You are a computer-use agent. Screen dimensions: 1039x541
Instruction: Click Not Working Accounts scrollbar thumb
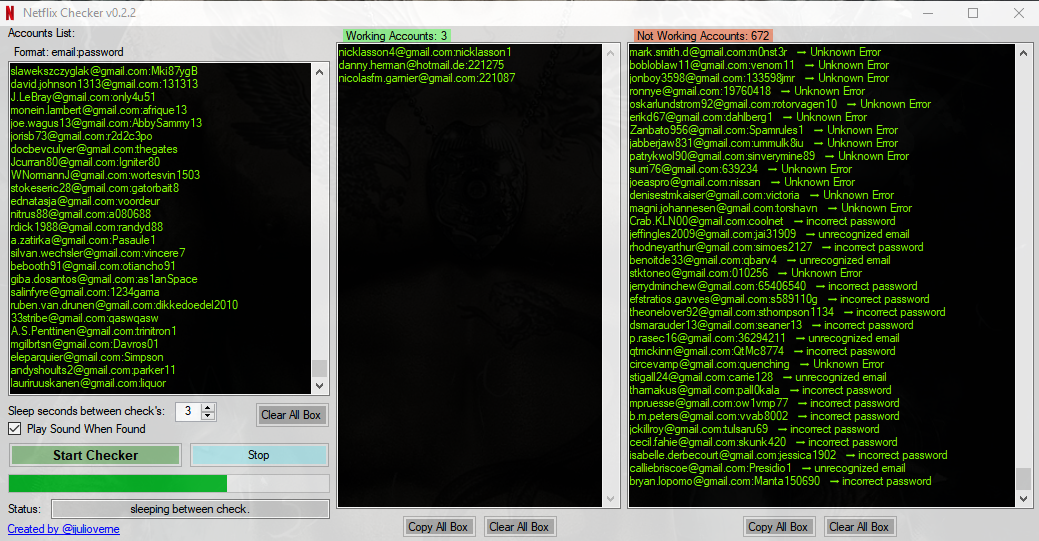tap(1024, 479)
